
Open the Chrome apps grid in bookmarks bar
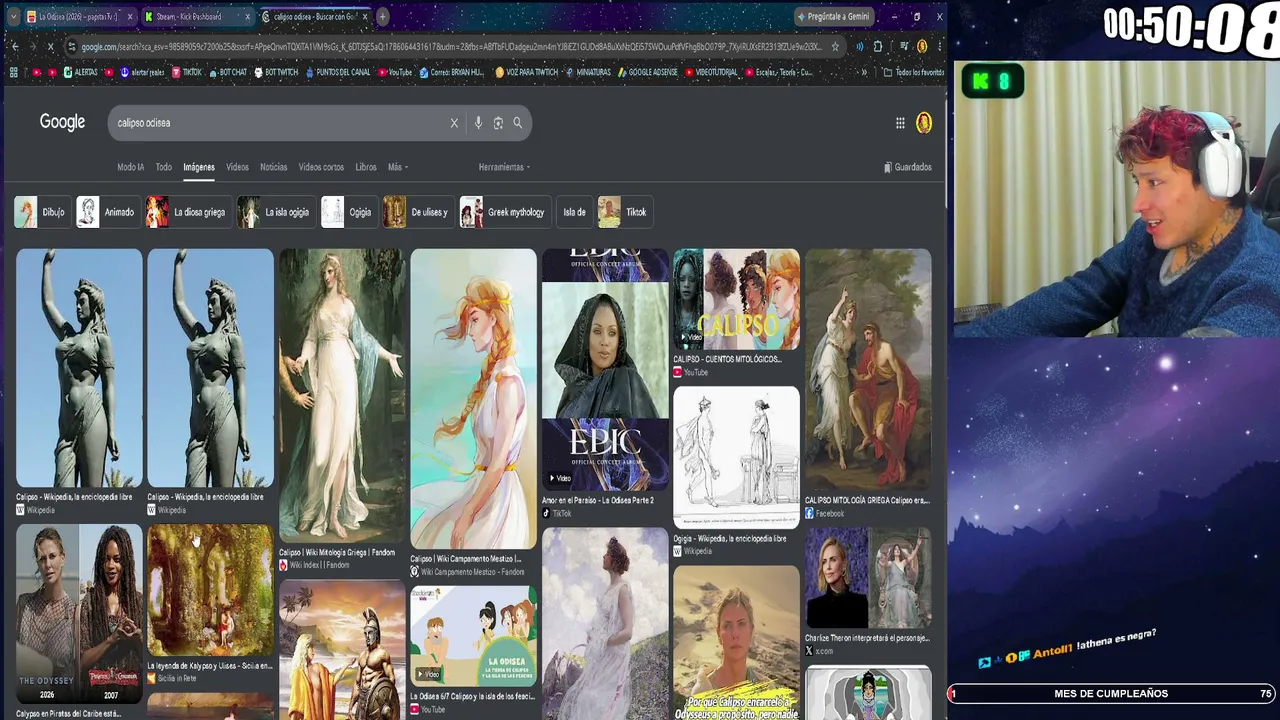coord(13,72)
